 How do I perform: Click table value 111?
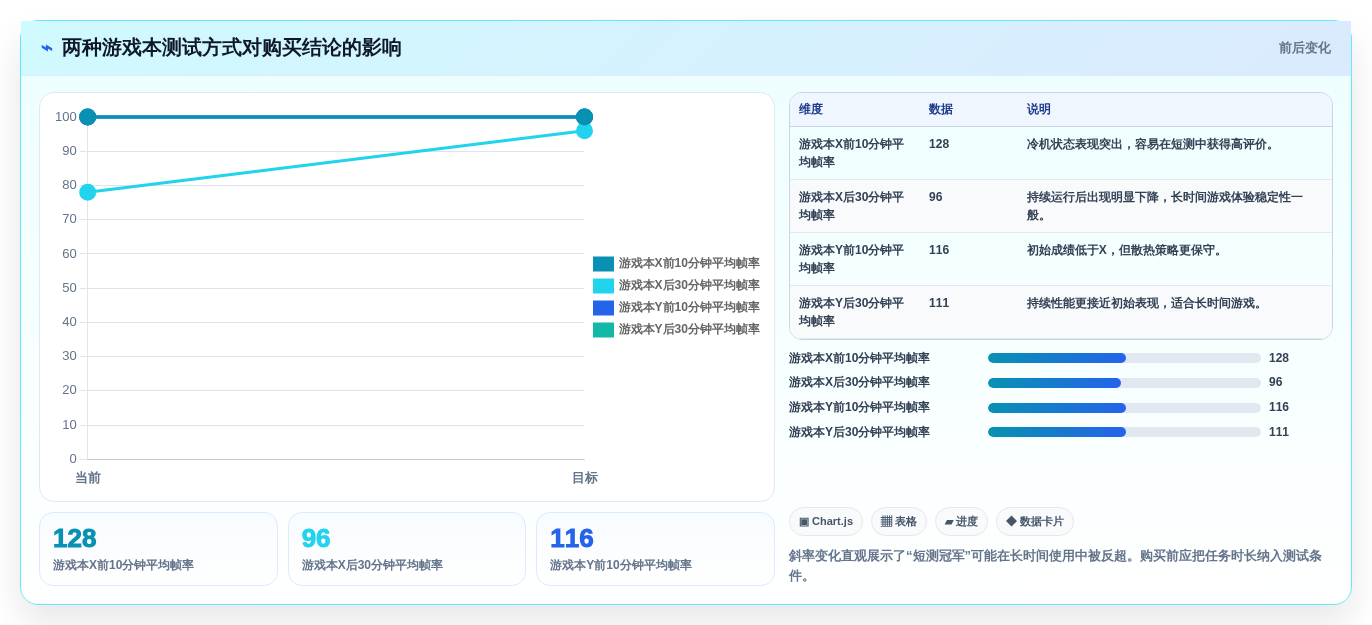coord(939,303)
